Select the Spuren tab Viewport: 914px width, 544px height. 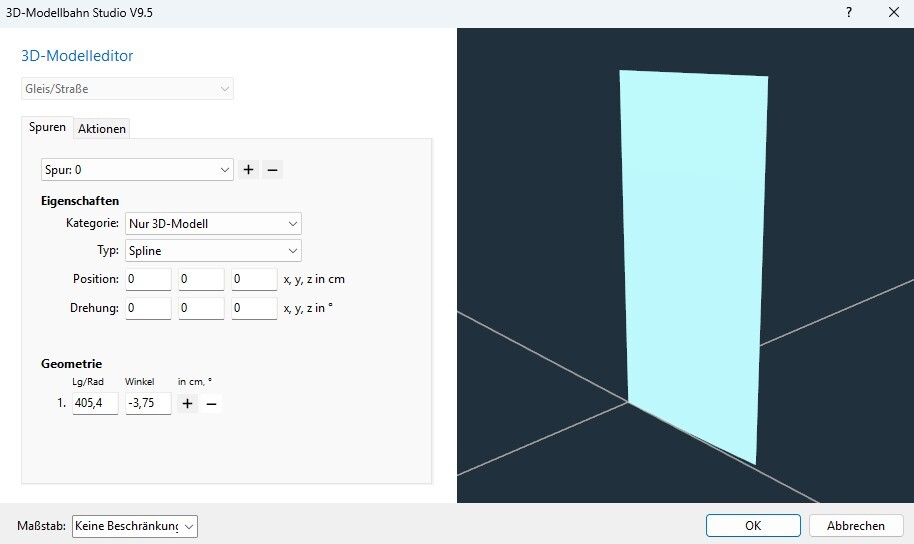(47, 127)
